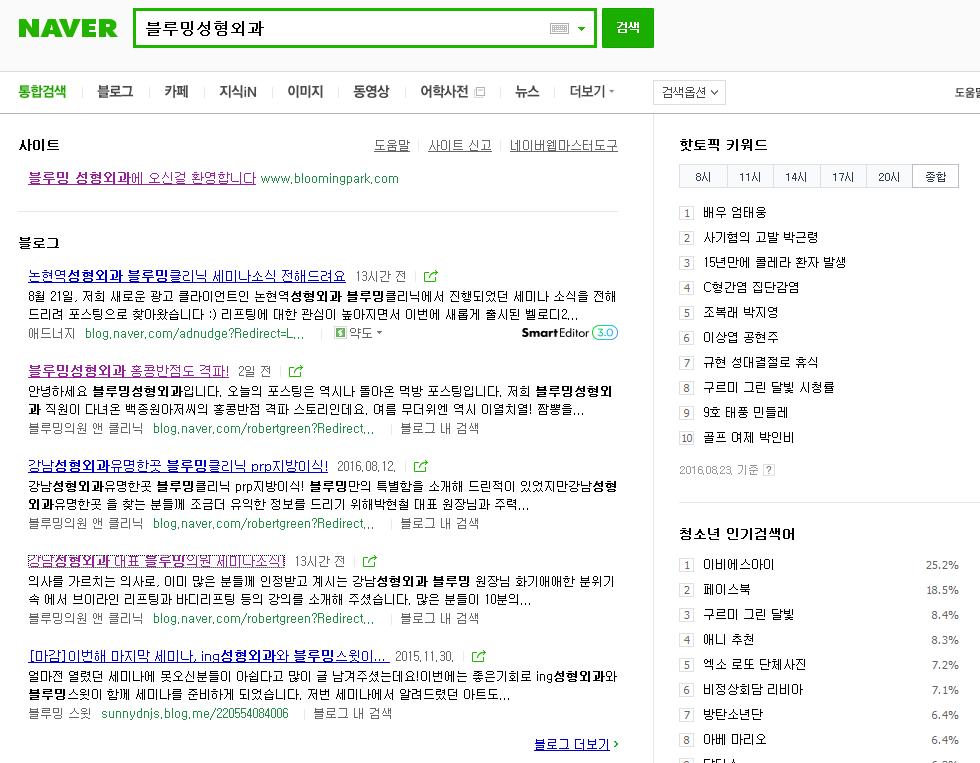Select the 17시 hot topic tab
This screenshot has width=980, height=763.
(842, 177)
